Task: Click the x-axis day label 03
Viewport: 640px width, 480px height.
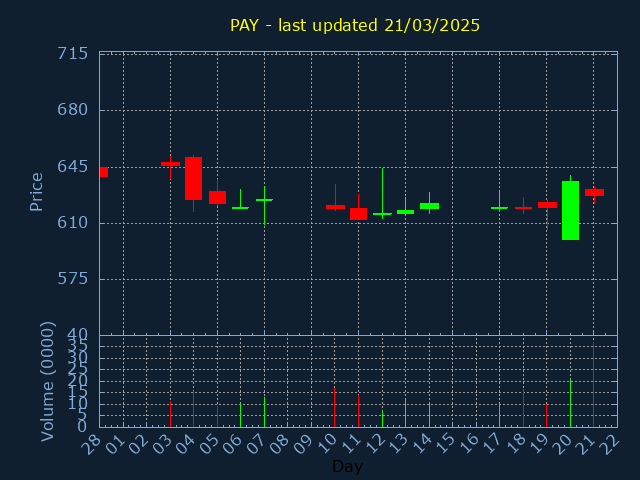Action: tap(162, 444)
